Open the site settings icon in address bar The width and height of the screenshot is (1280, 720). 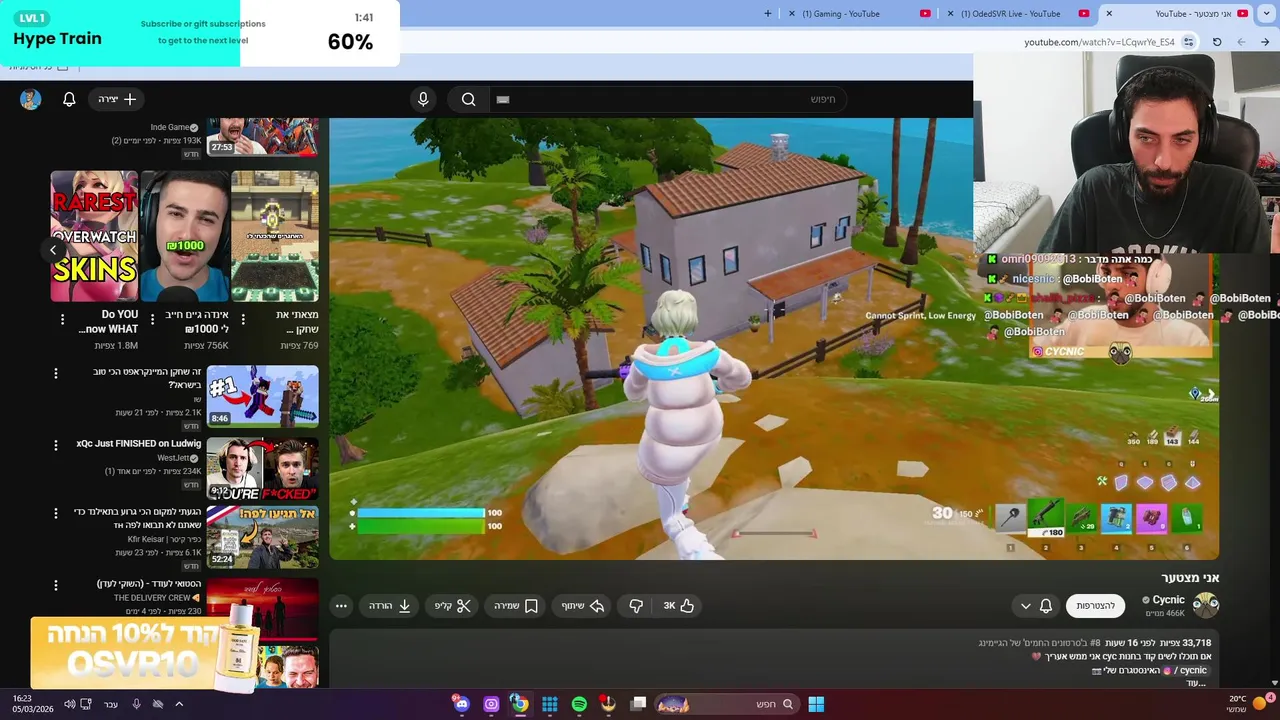pyautogui.click(x=1189, y=42)
